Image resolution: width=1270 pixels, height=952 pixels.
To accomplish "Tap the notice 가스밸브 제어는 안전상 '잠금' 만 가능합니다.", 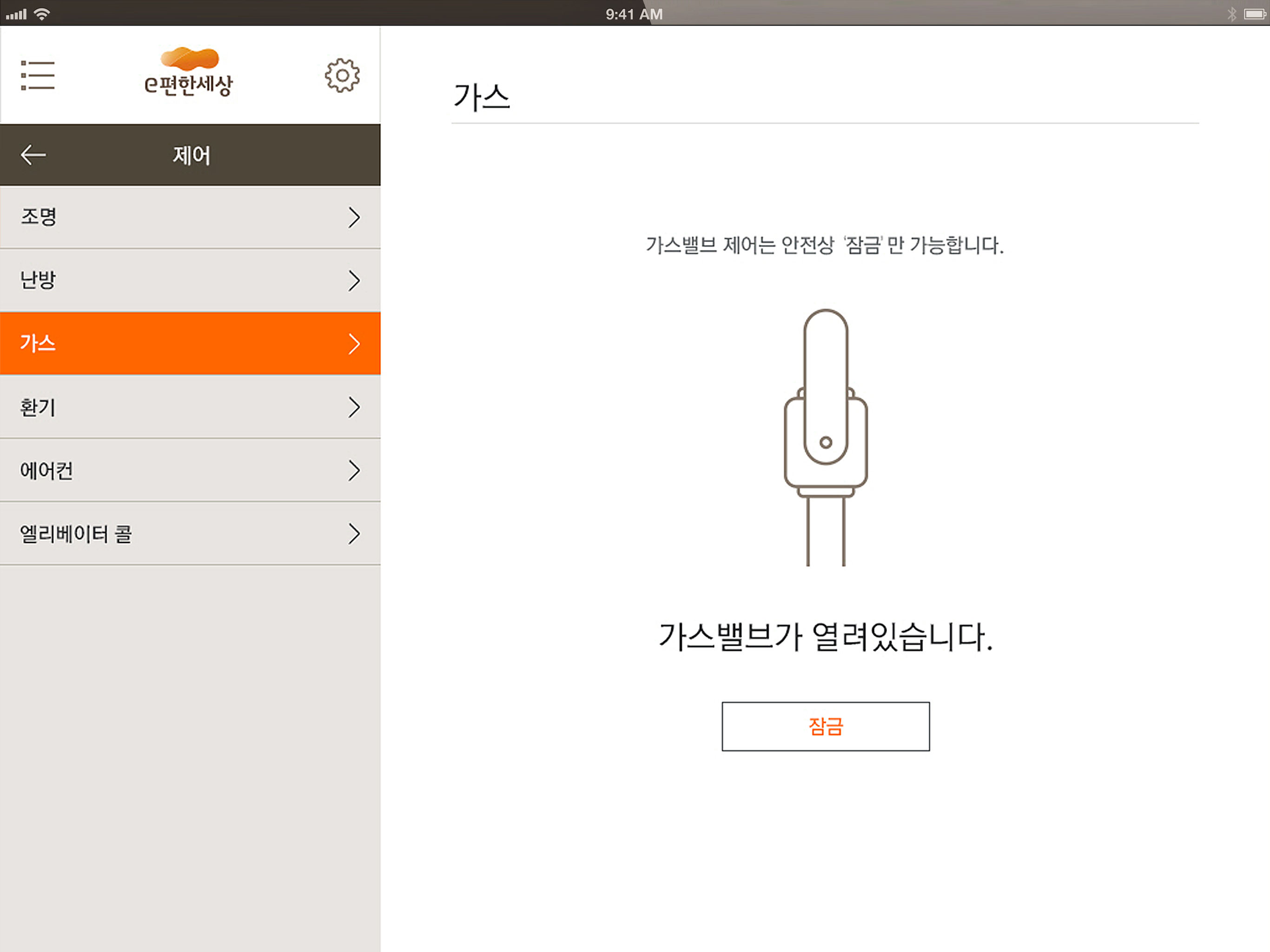I will pyautogui.click(x=825, y=245).
